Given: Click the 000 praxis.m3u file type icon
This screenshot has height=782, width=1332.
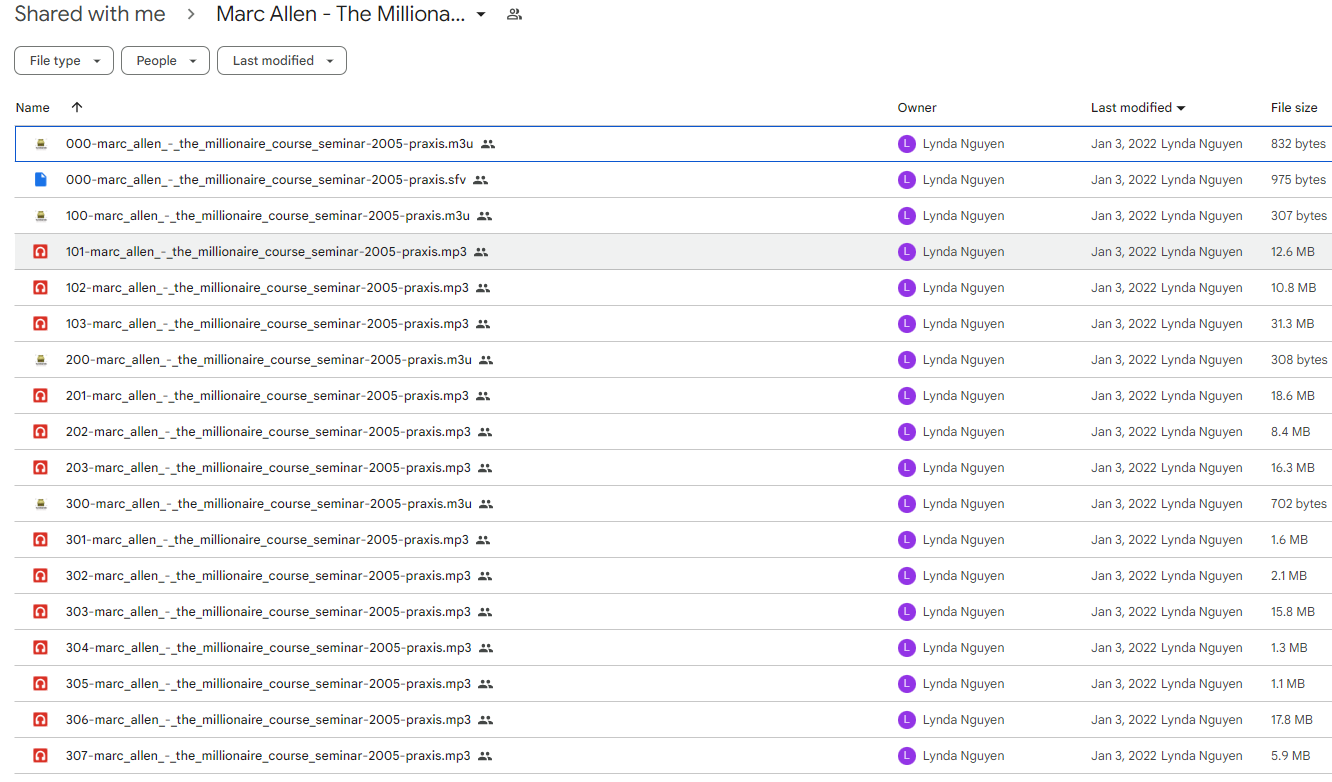Looking at the screenshot, I should (40, 144).
